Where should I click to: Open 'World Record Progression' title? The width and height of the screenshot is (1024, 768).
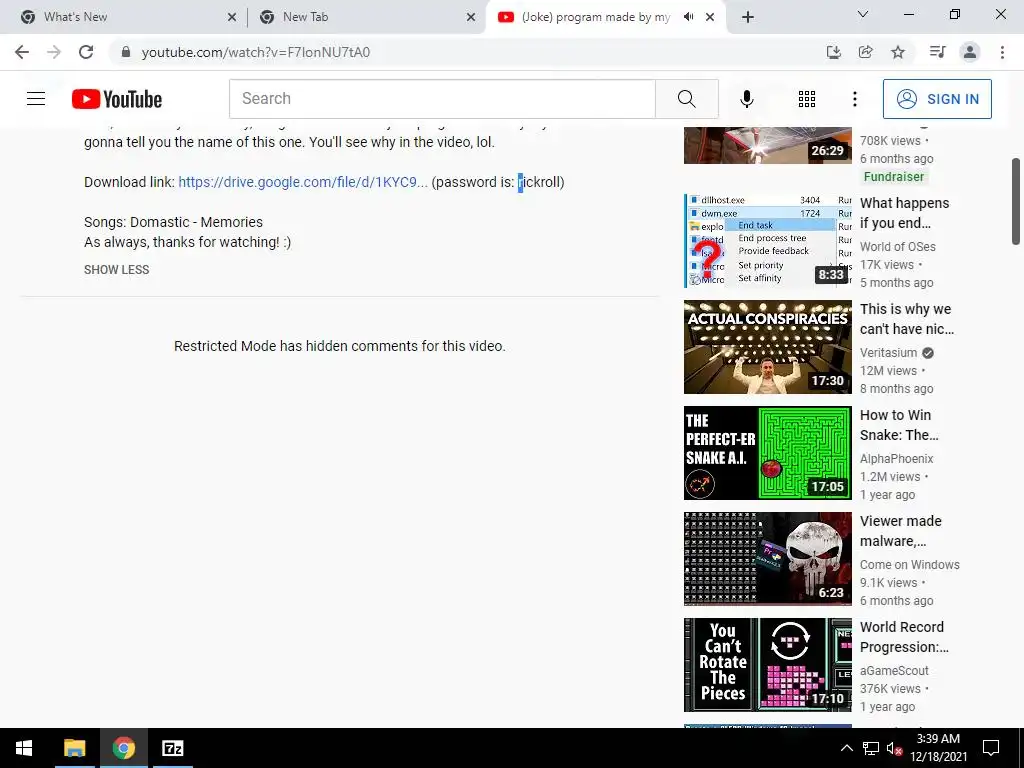point(904,637)
